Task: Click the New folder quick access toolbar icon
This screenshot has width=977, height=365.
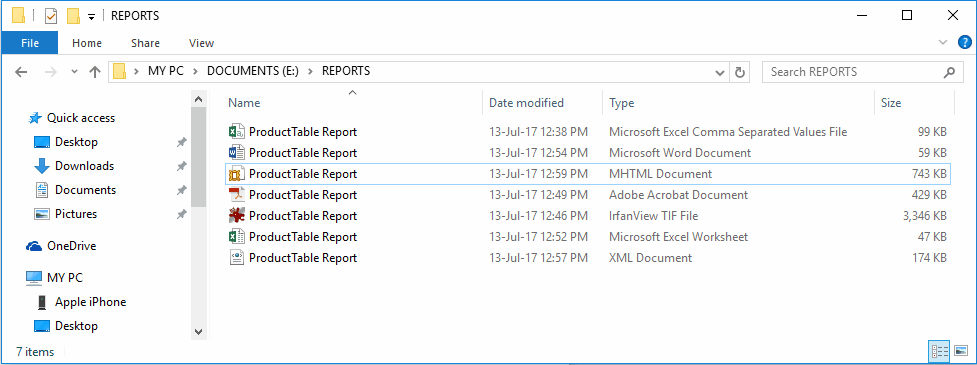Action: [74, 16]
